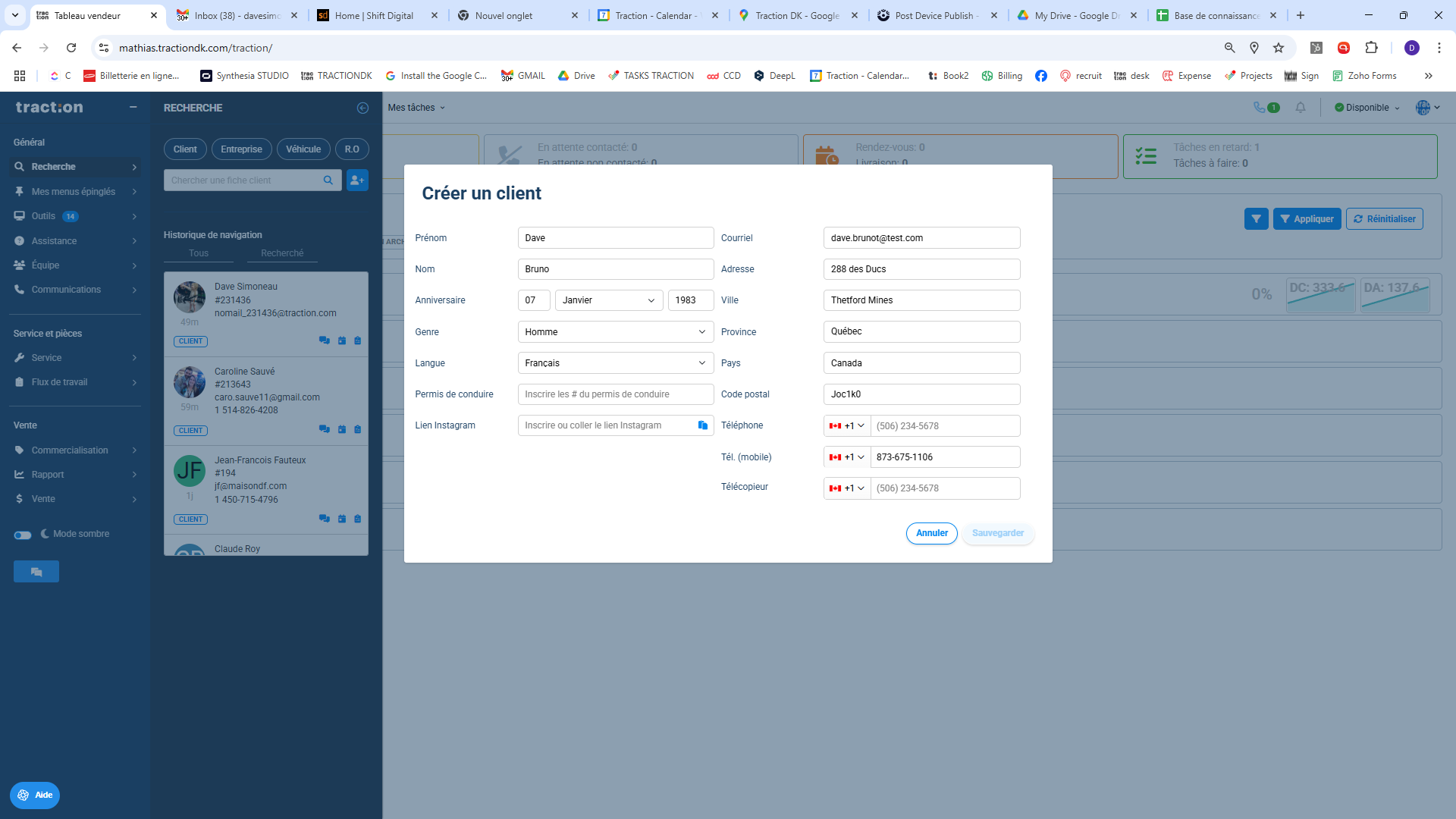Toggle the Mode sombre switch
This screenshot has width=1456, height=819.
click(x=23, y=535)
